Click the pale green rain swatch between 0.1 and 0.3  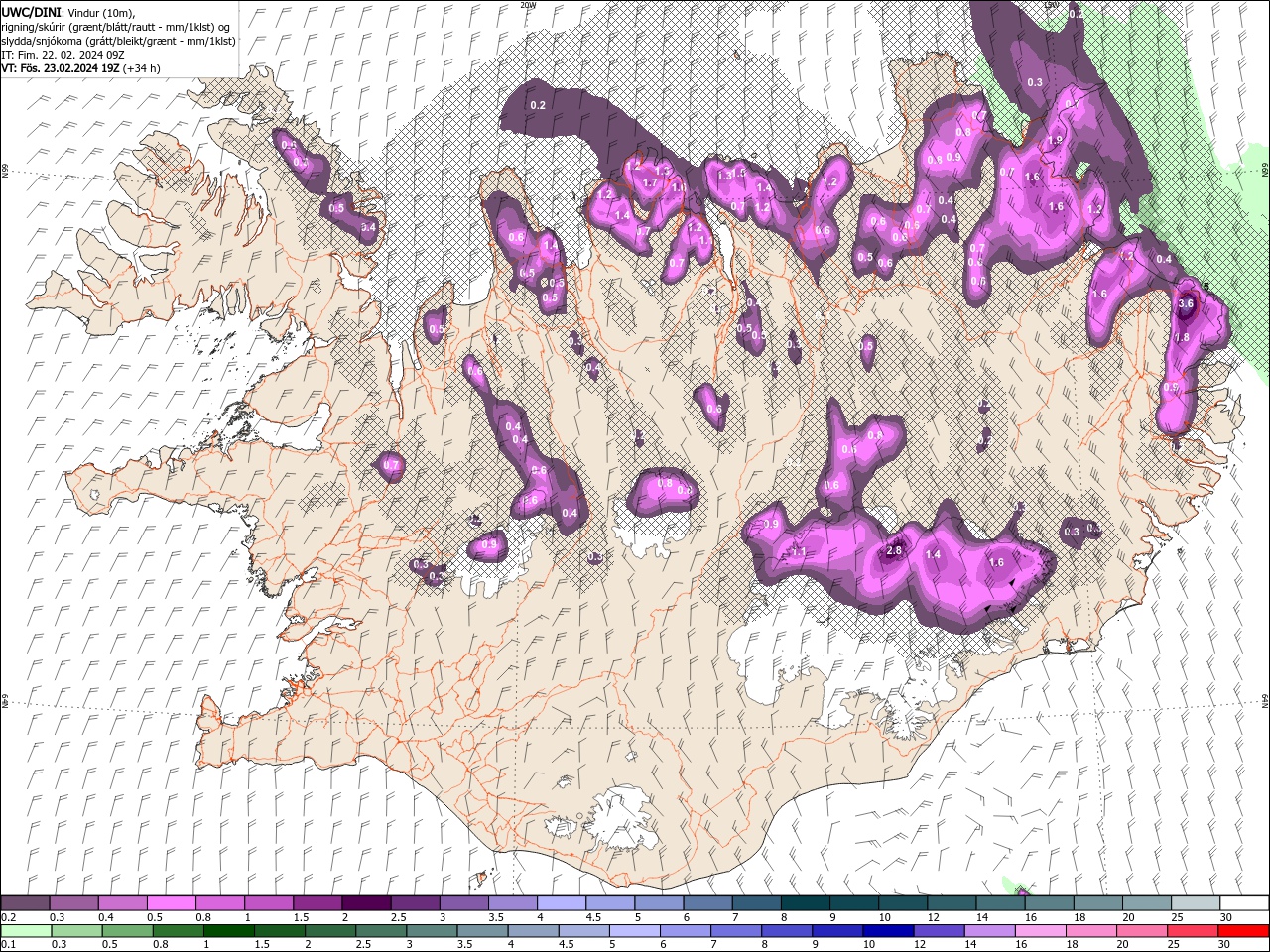click(25, 930)
